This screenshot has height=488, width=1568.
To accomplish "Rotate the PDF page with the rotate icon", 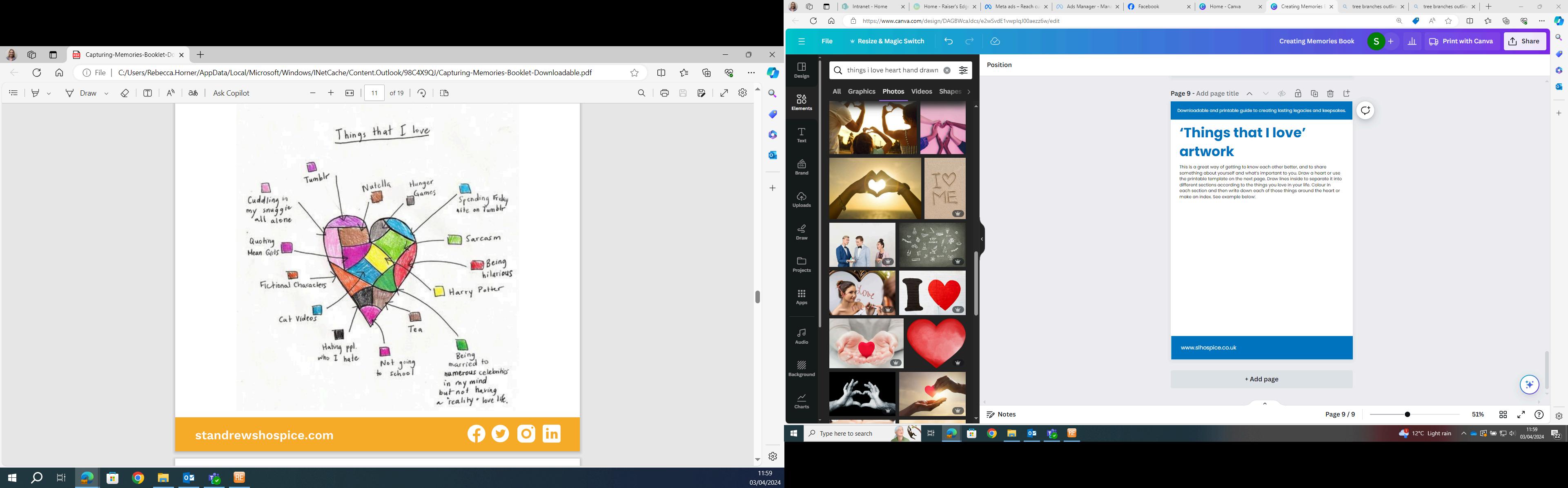I will (422, 93).
